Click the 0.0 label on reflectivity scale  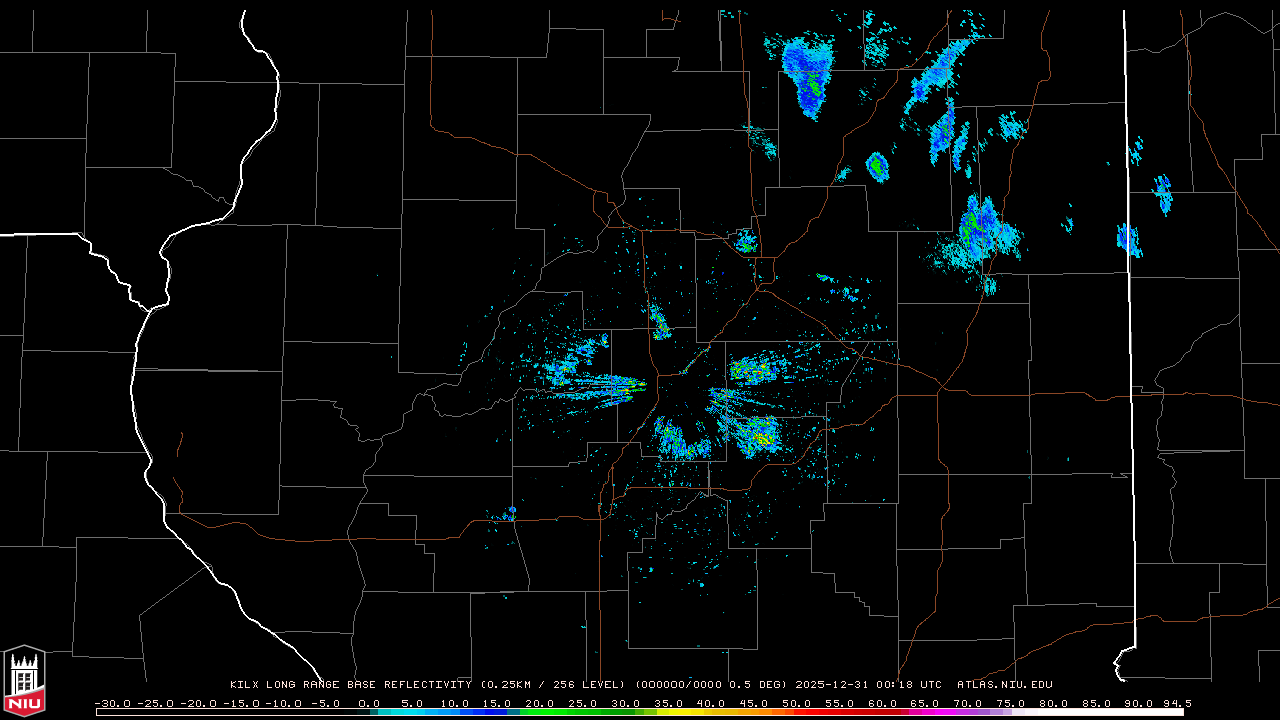(369, 703)
